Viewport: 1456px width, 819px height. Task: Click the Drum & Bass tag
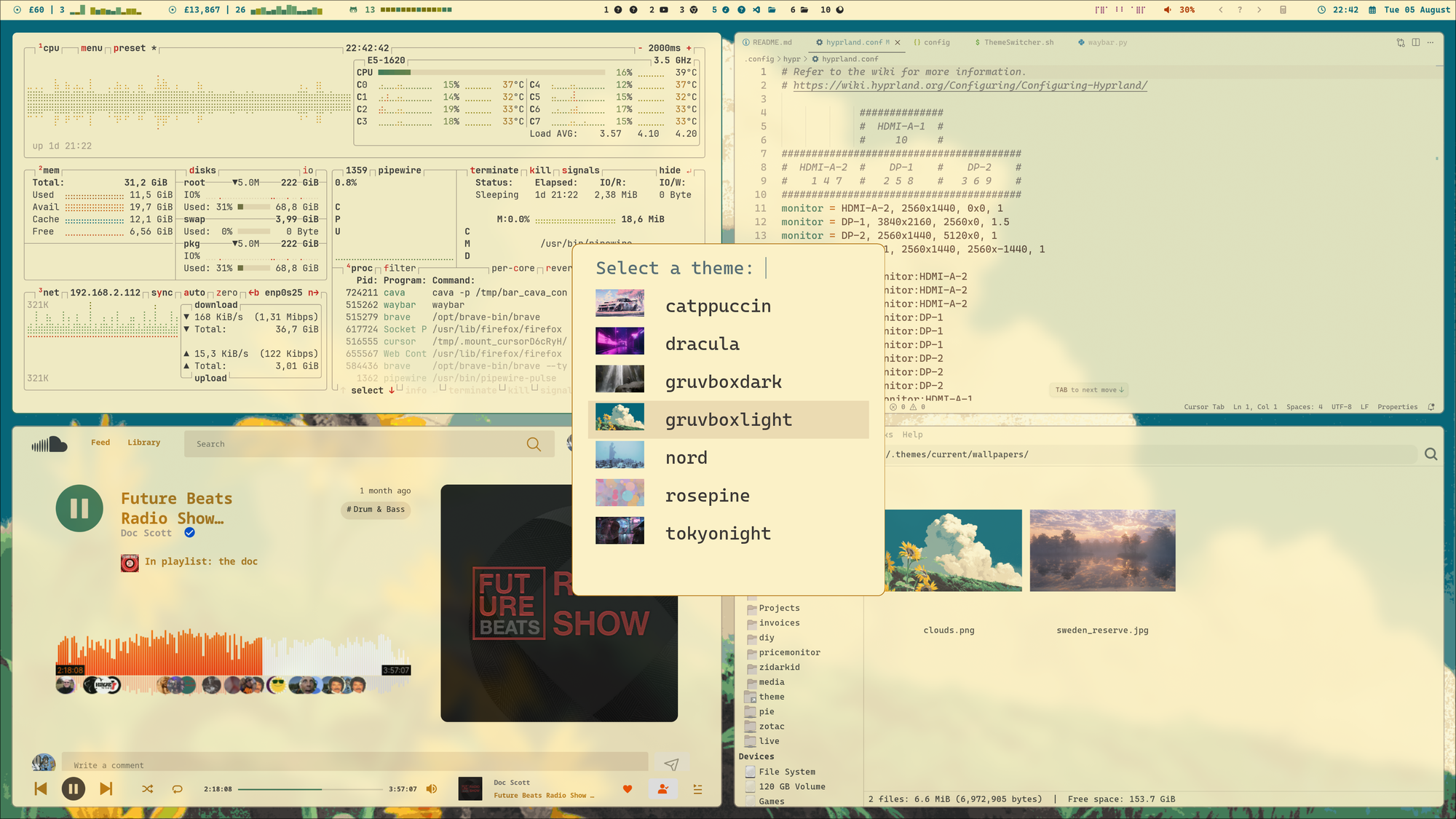pos(376,510)
